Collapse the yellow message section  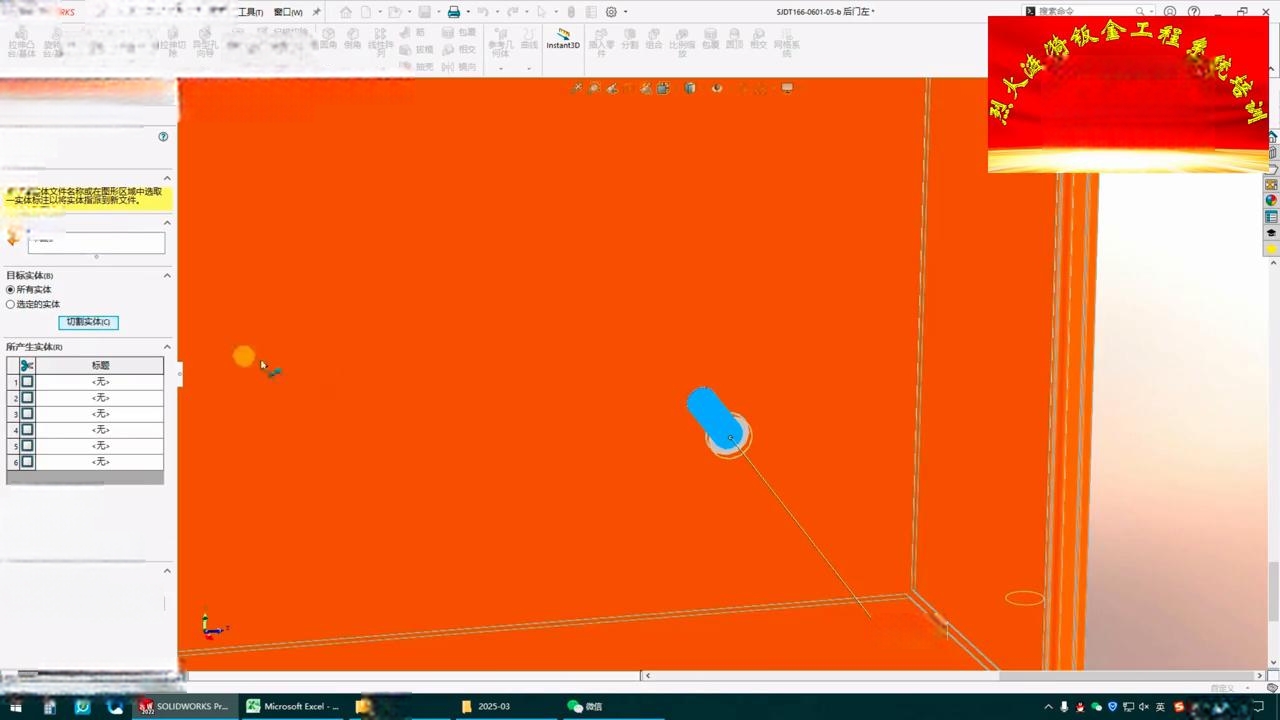point(167,179)
